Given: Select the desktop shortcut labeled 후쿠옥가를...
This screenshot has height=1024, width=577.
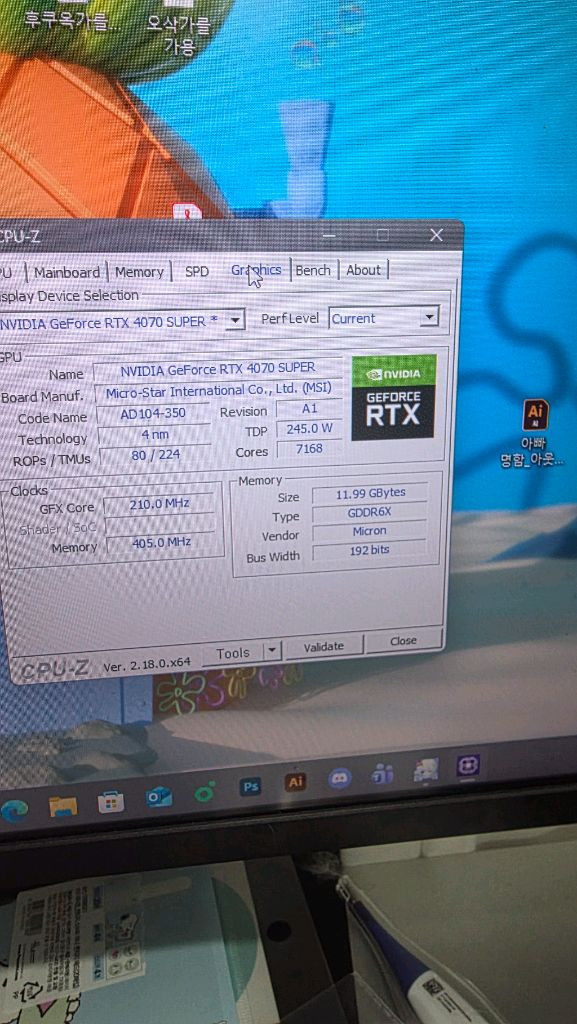Looking at the screenshot, I should (x=73, y=16).
